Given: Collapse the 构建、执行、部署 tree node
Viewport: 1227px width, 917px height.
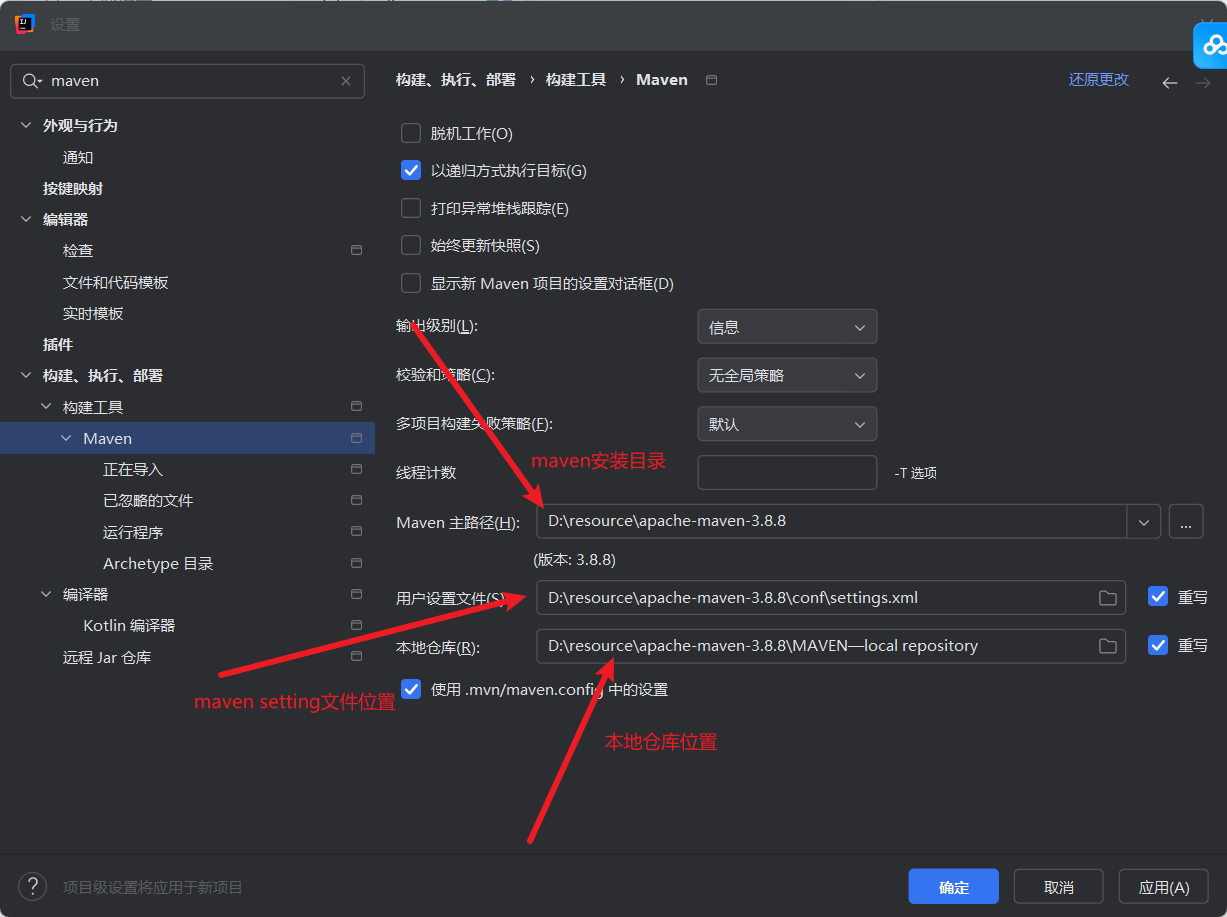Looking at the screenshot, I should [26, 376].
